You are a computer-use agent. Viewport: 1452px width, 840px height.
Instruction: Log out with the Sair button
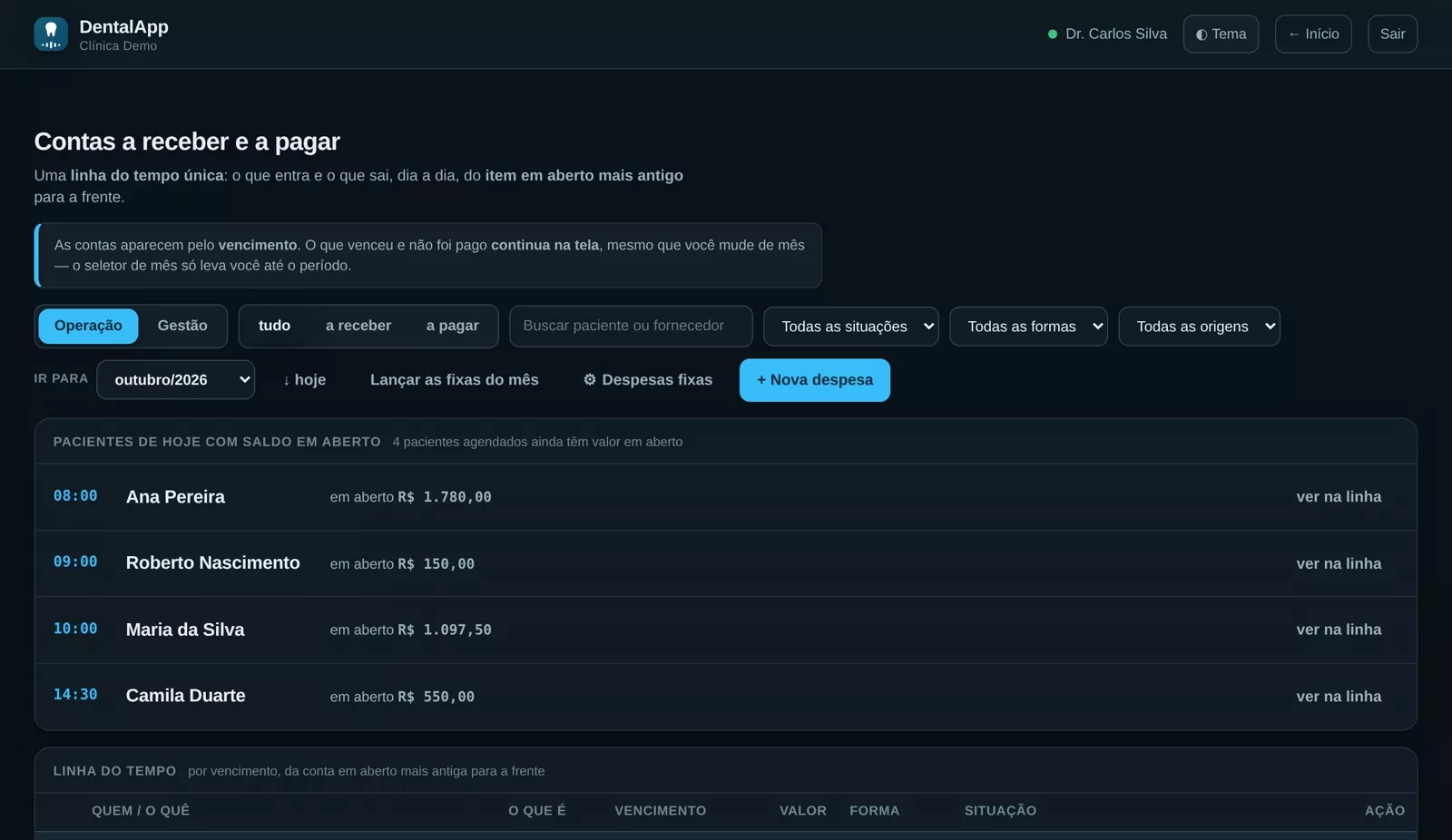tap(1392, 34)
